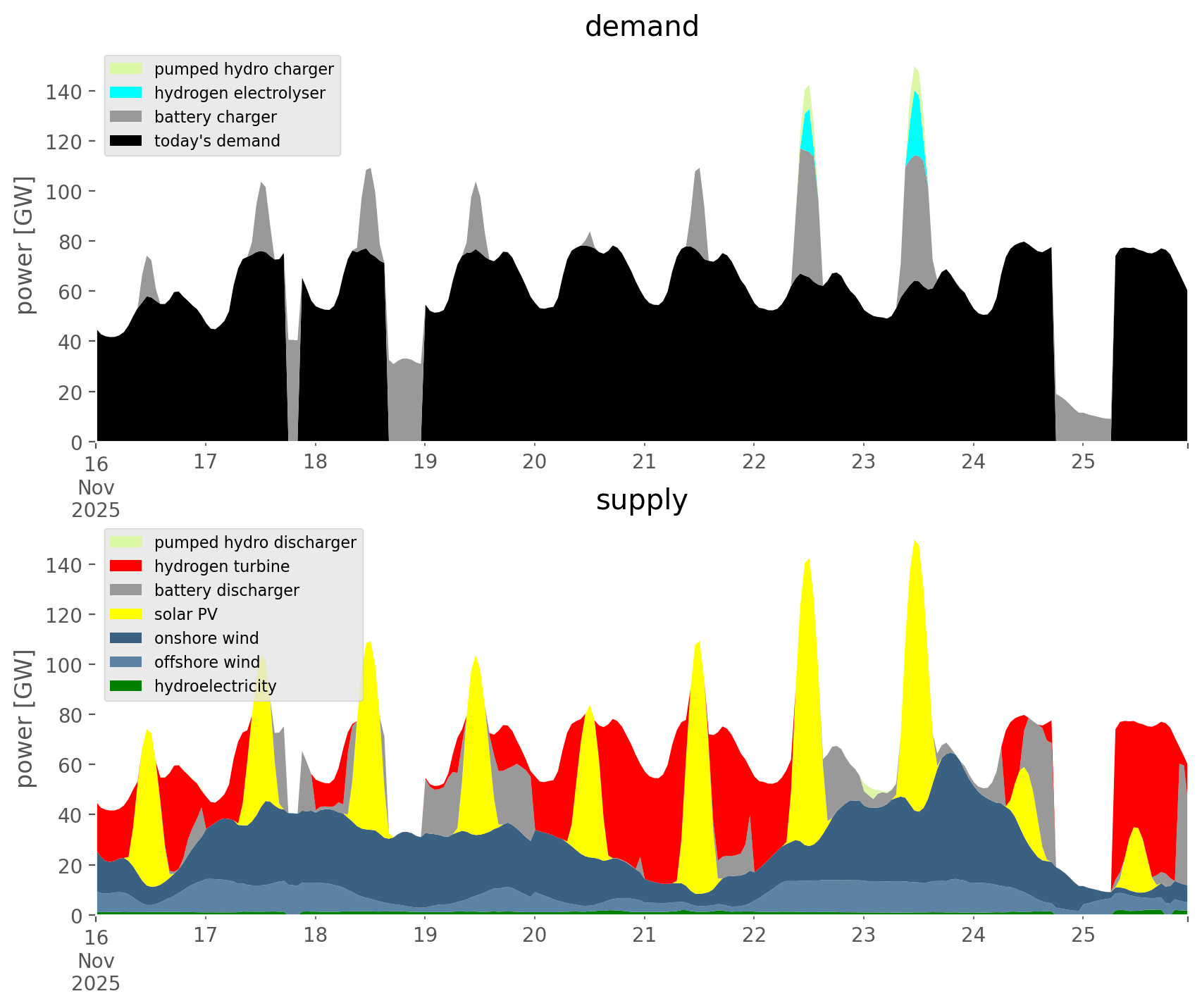Select the onshore wind legend swatch
This screenshot has height=1008, width=1202.
pyautogui.click(x=126, y=638)
